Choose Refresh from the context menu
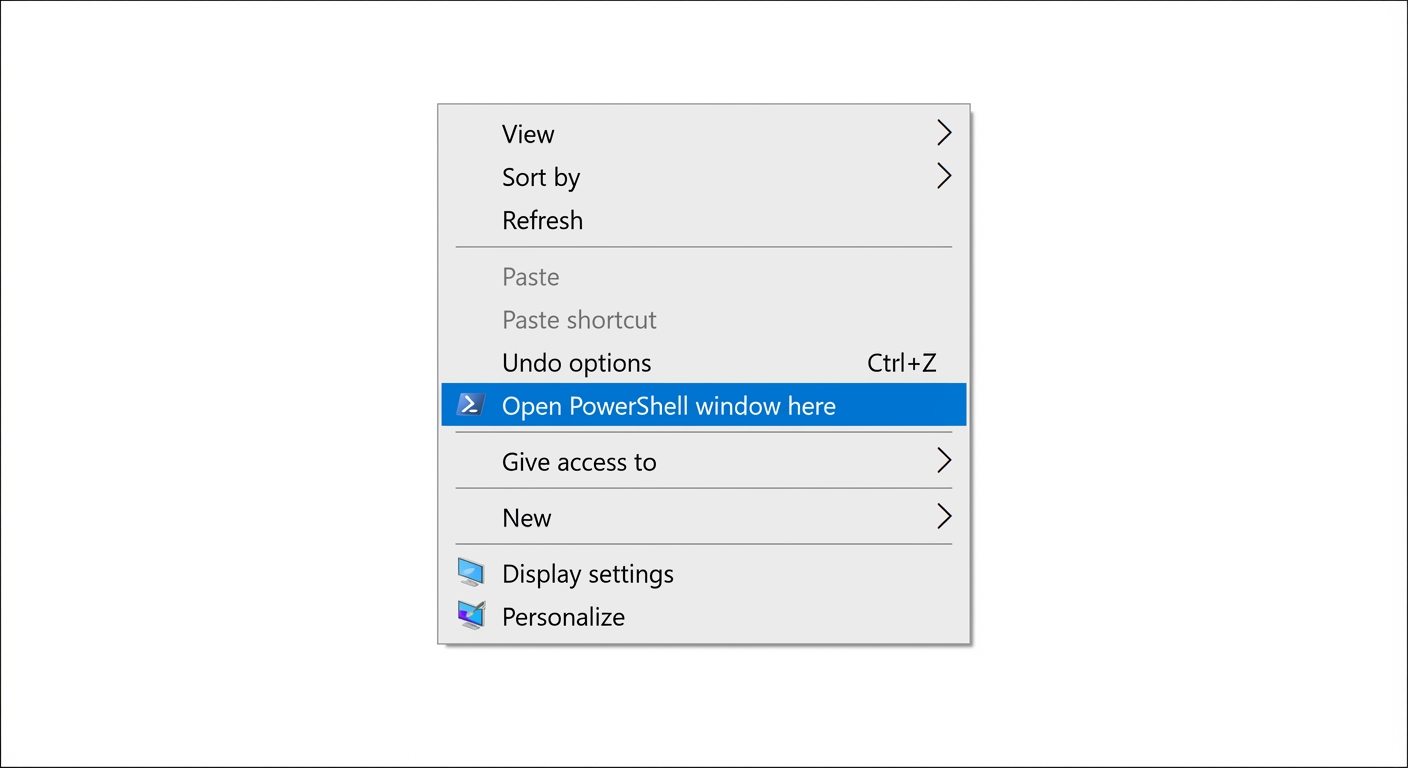This screenshot has width=1408, height=768. pyautogui.click(x=542, y=220)
